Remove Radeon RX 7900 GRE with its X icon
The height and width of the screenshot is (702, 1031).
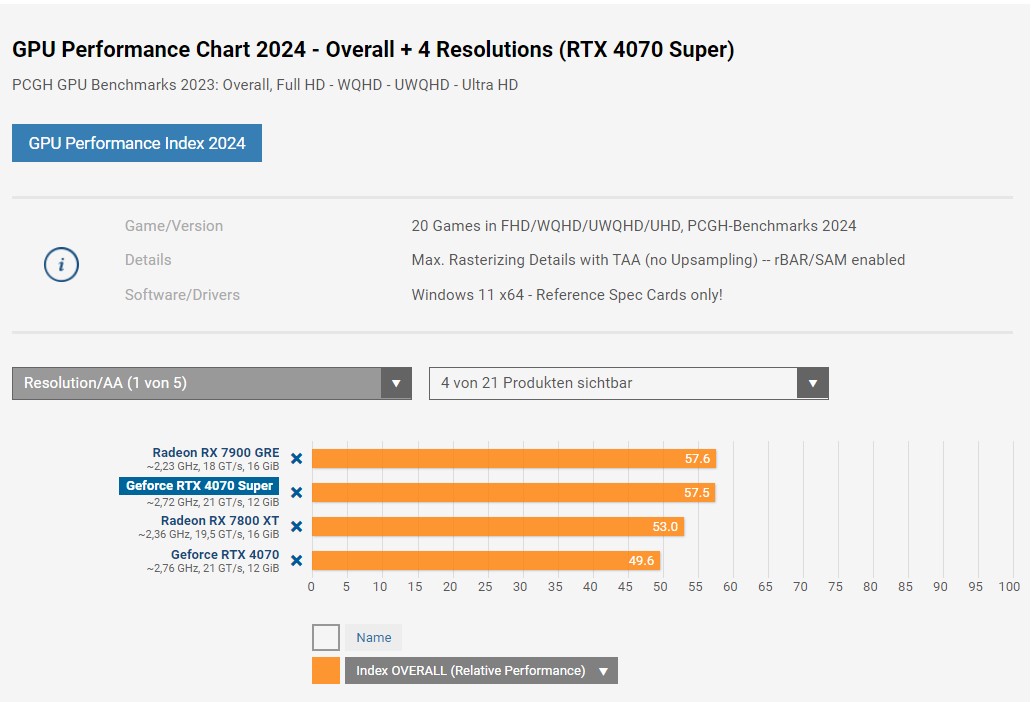pos(297,459)
